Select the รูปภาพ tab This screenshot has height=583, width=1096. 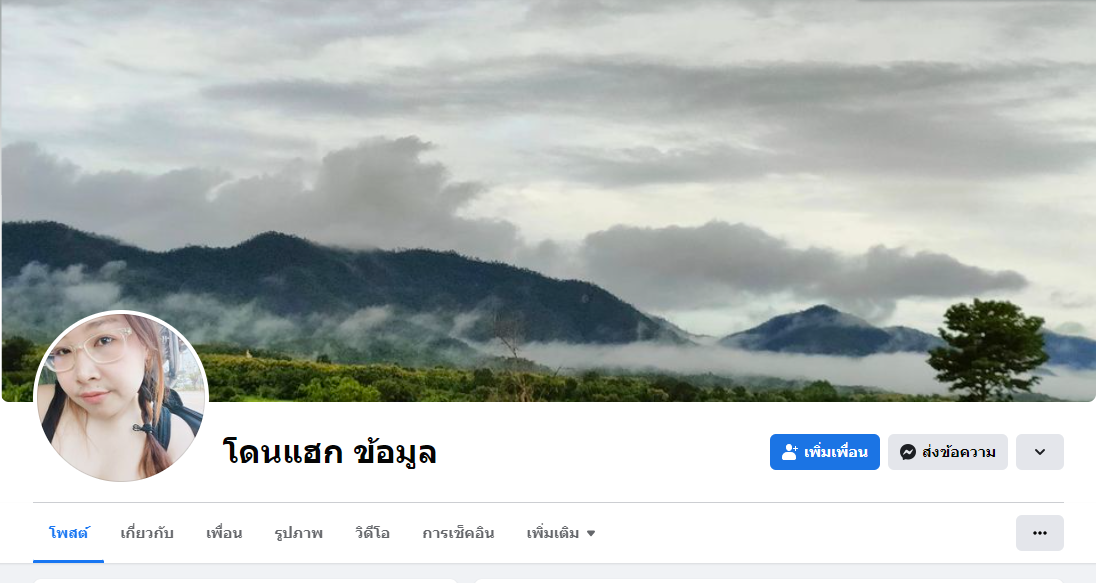(x=298, y=533)
